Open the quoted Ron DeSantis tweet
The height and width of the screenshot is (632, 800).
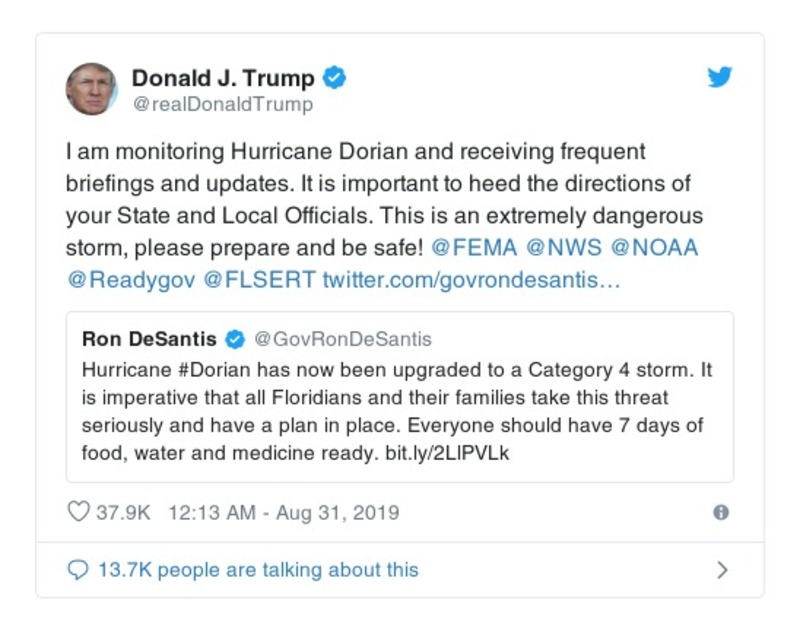[400, 410]
